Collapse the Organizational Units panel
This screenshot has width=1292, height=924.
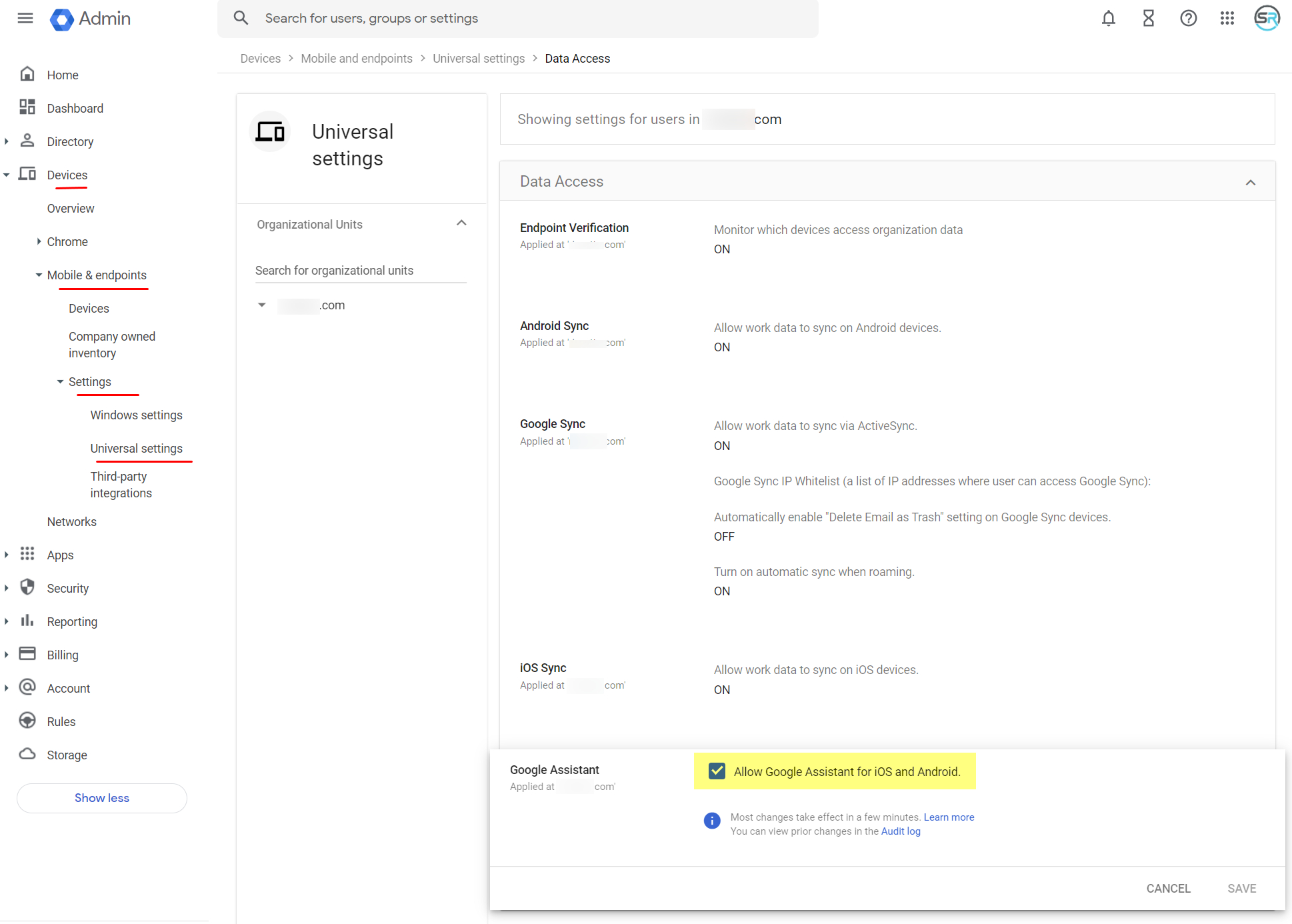click(x=461, y=223)
